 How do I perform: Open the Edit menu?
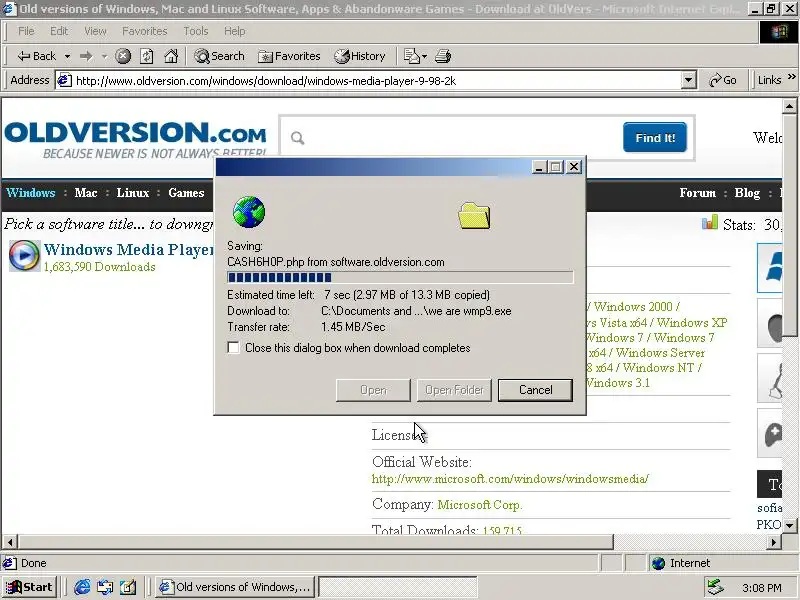(x=59, y=31)
